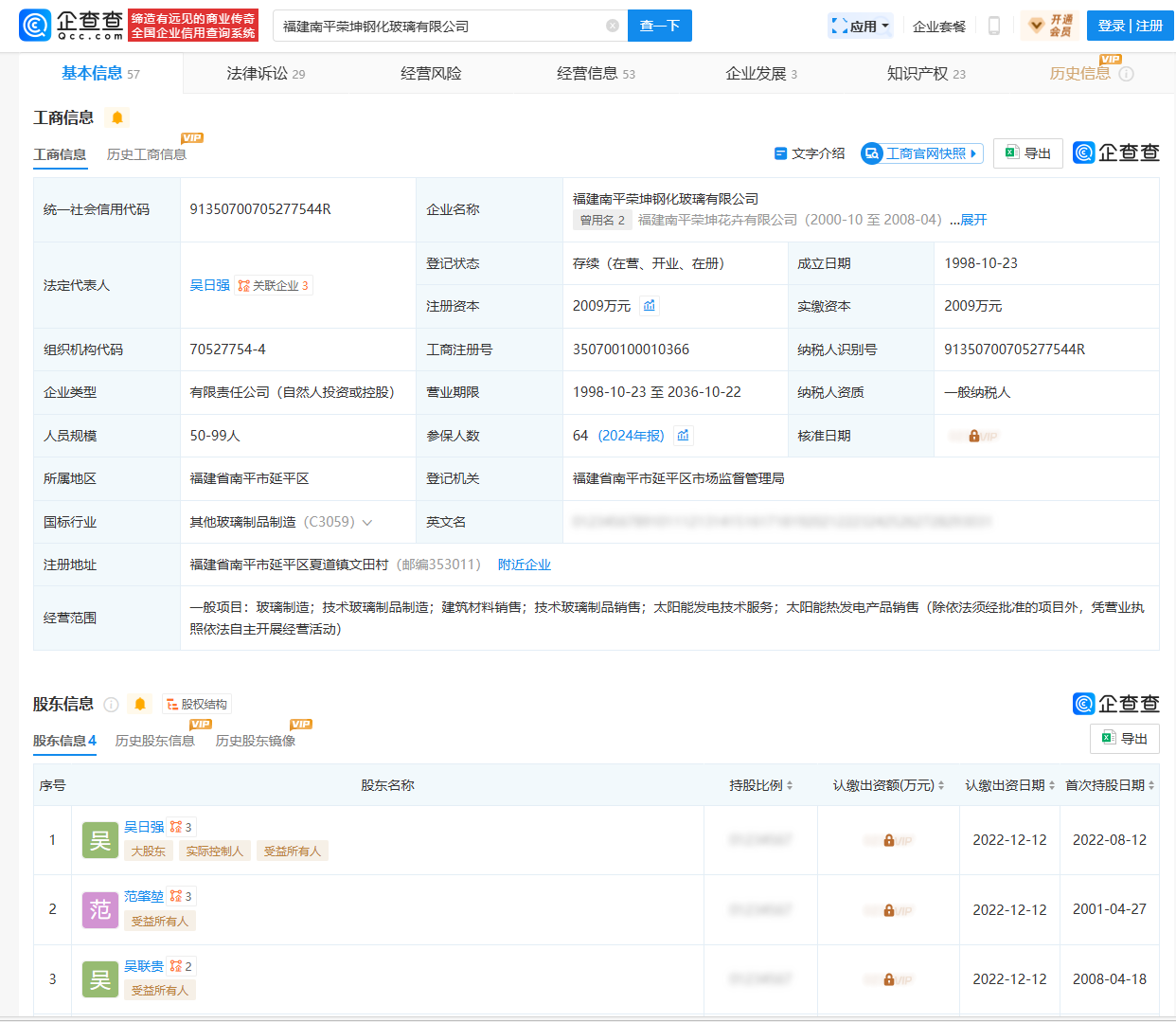Select the 历史股东镜像 sub-tab
The height and width of the screenshot is (1022, 1176).
[256, 741]
